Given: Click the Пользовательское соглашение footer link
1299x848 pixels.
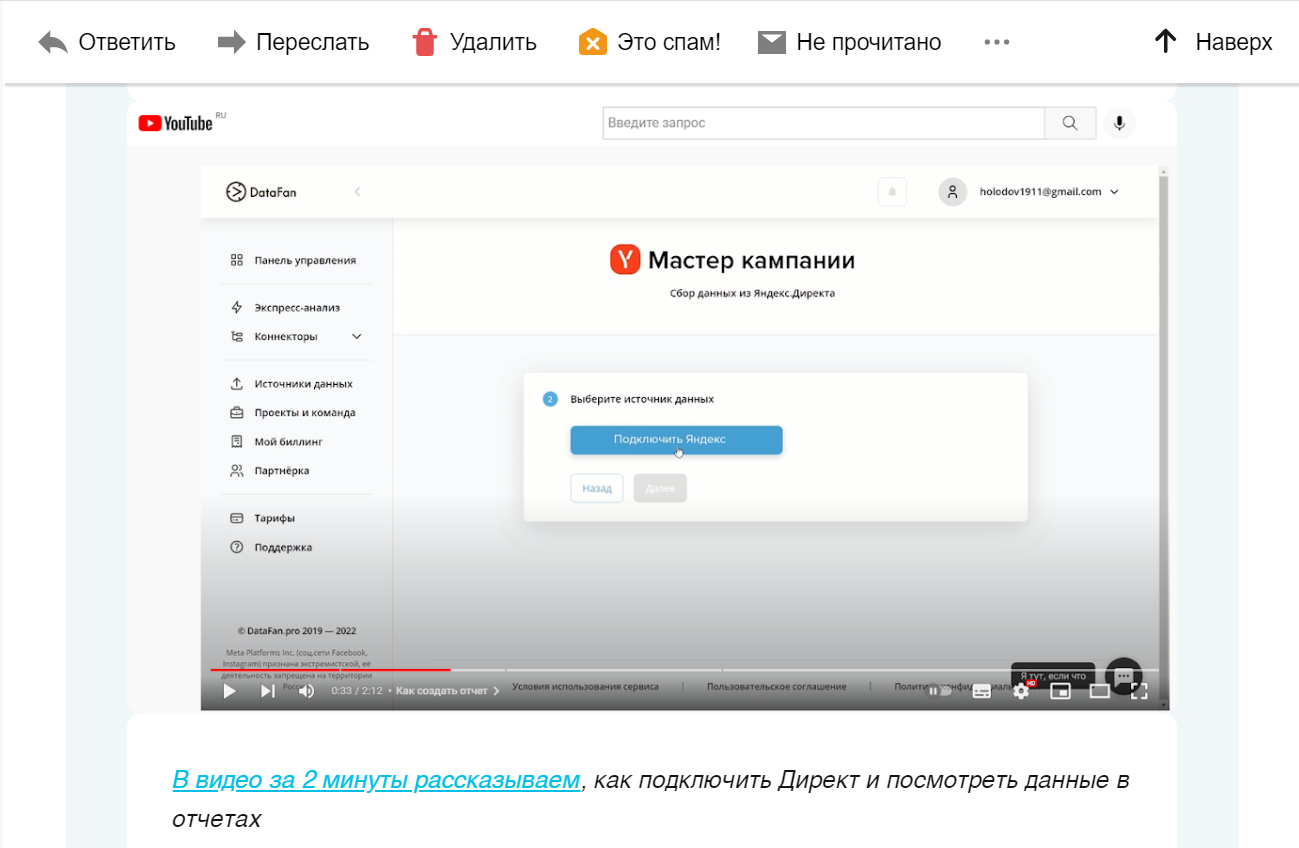Looking at the screenshot, I should pyautogui.click(x=776, y=687).
